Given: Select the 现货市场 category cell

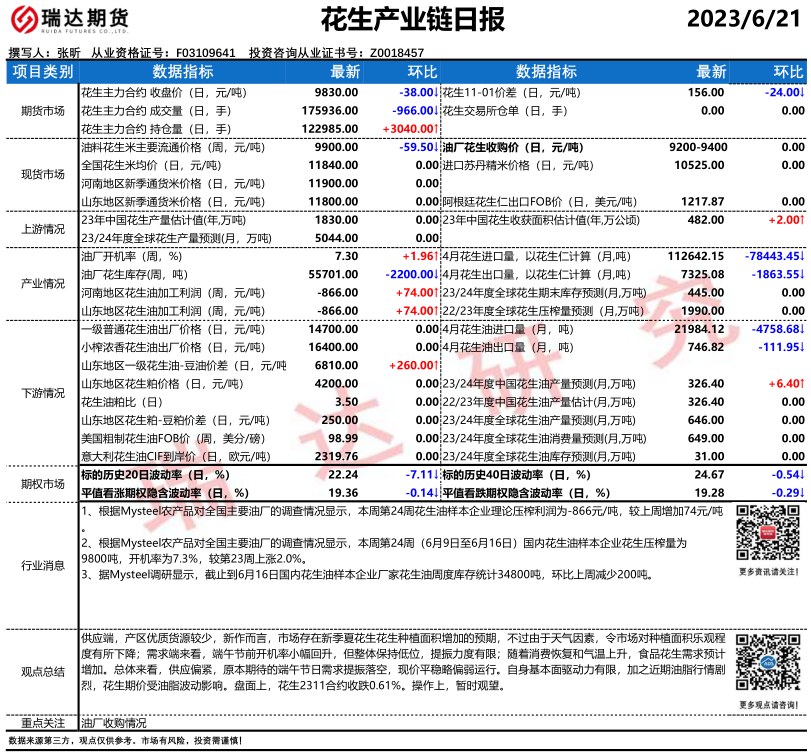Looking at the screenshot, I should click(x=41, y=174).
